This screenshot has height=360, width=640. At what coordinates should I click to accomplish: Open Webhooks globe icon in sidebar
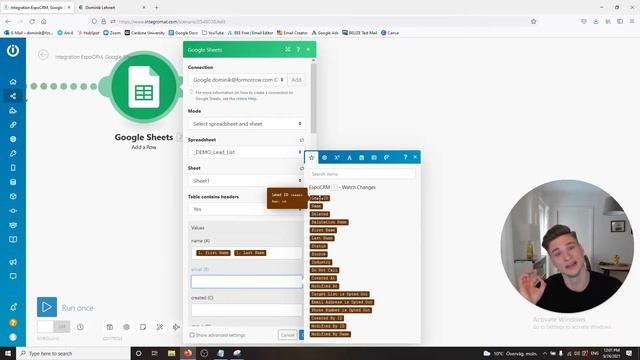click(x=13, y=139)
